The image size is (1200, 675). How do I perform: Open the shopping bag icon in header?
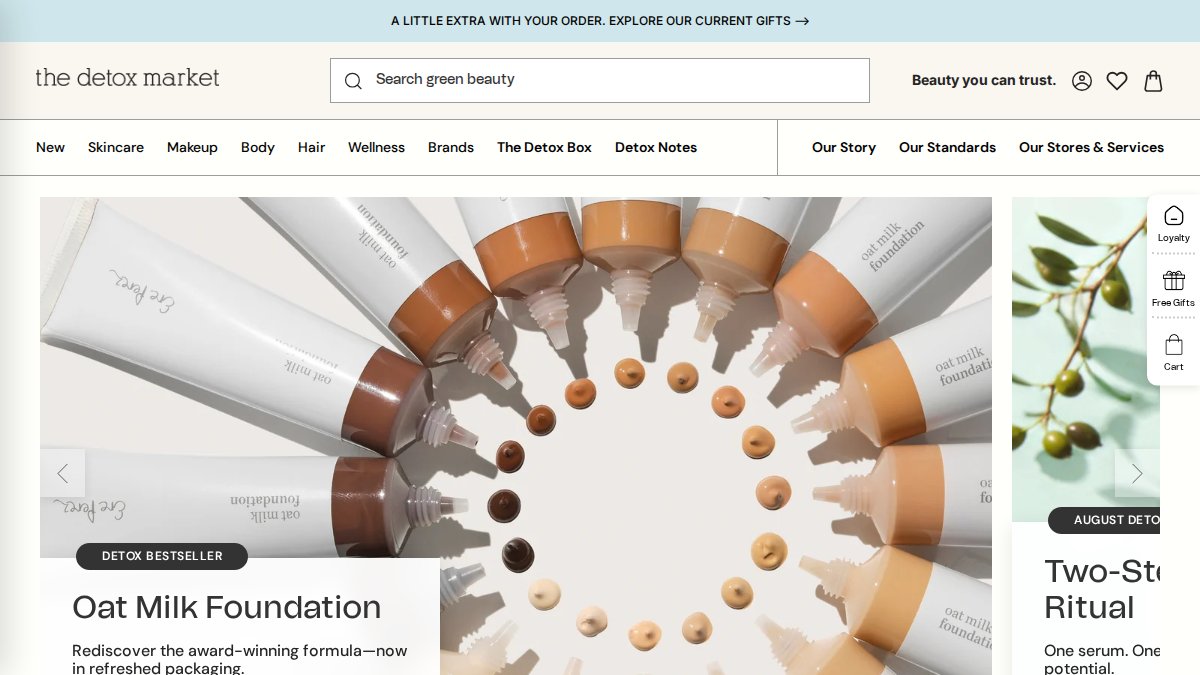[1153, 81]
